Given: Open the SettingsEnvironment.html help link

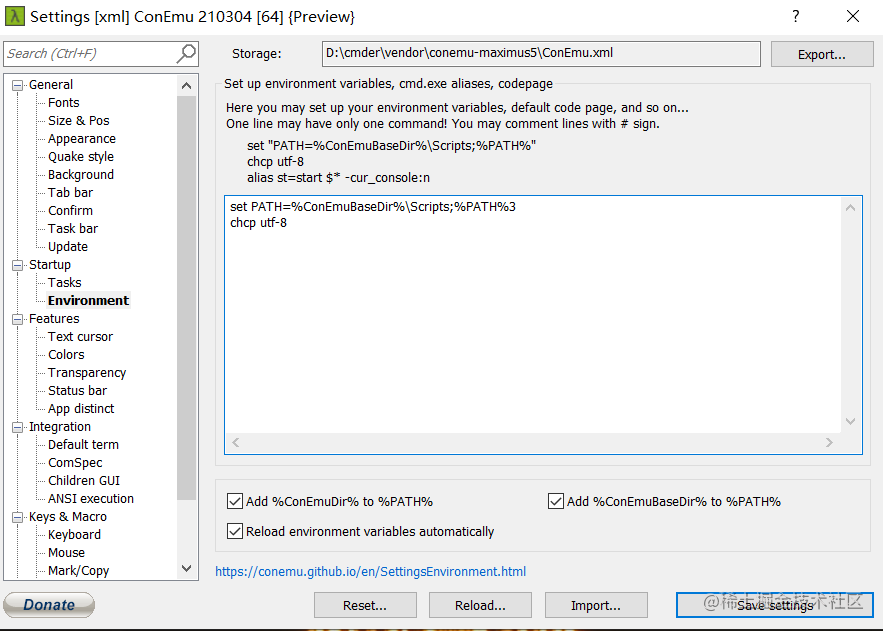Looking at the screenshot, I should point(371,571).
